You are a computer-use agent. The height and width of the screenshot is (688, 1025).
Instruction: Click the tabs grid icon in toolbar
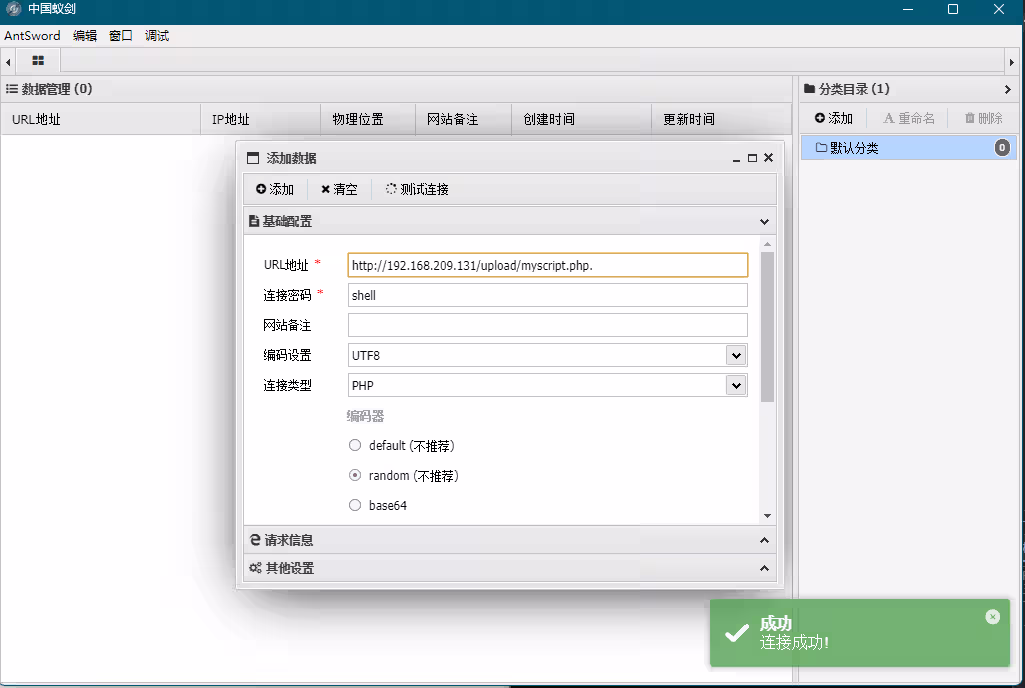[38, 60]
